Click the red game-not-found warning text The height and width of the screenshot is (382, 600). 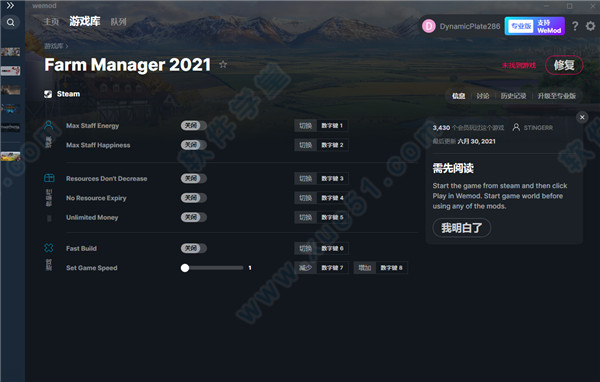pyautogui.click(x=519, y=65)
